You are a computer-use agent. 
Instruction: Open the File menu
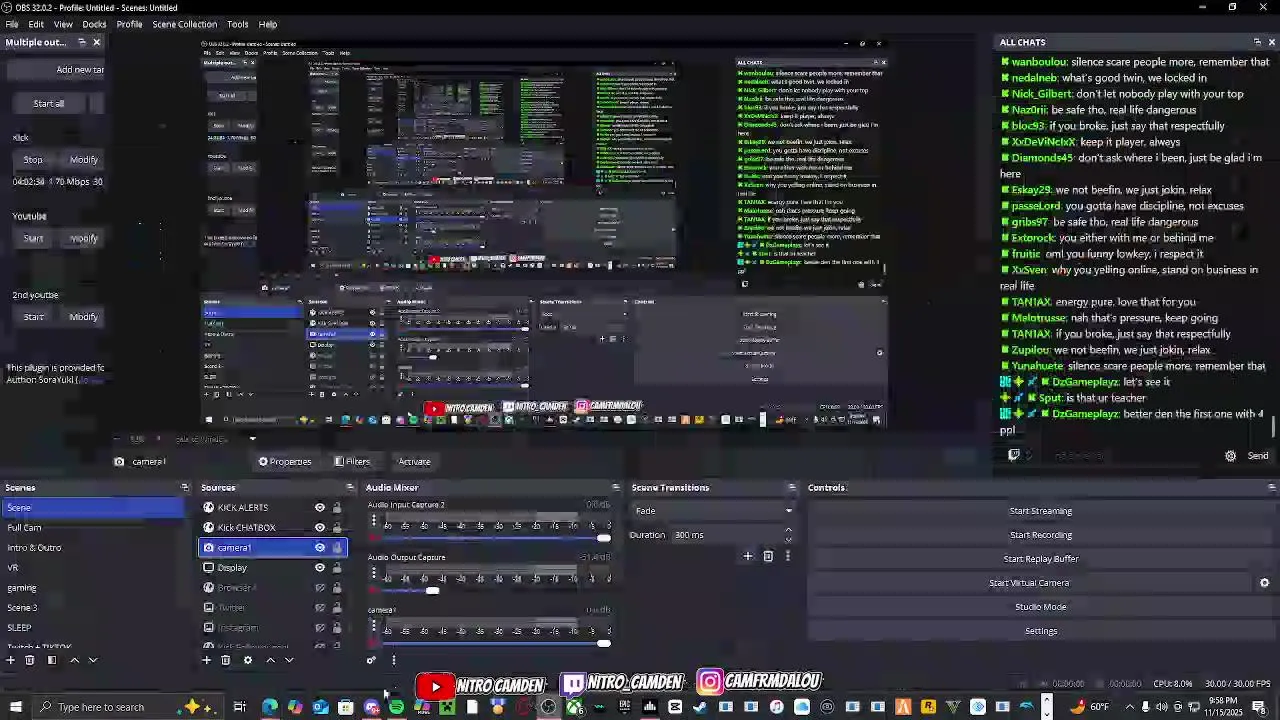click(x=12, y=24)
